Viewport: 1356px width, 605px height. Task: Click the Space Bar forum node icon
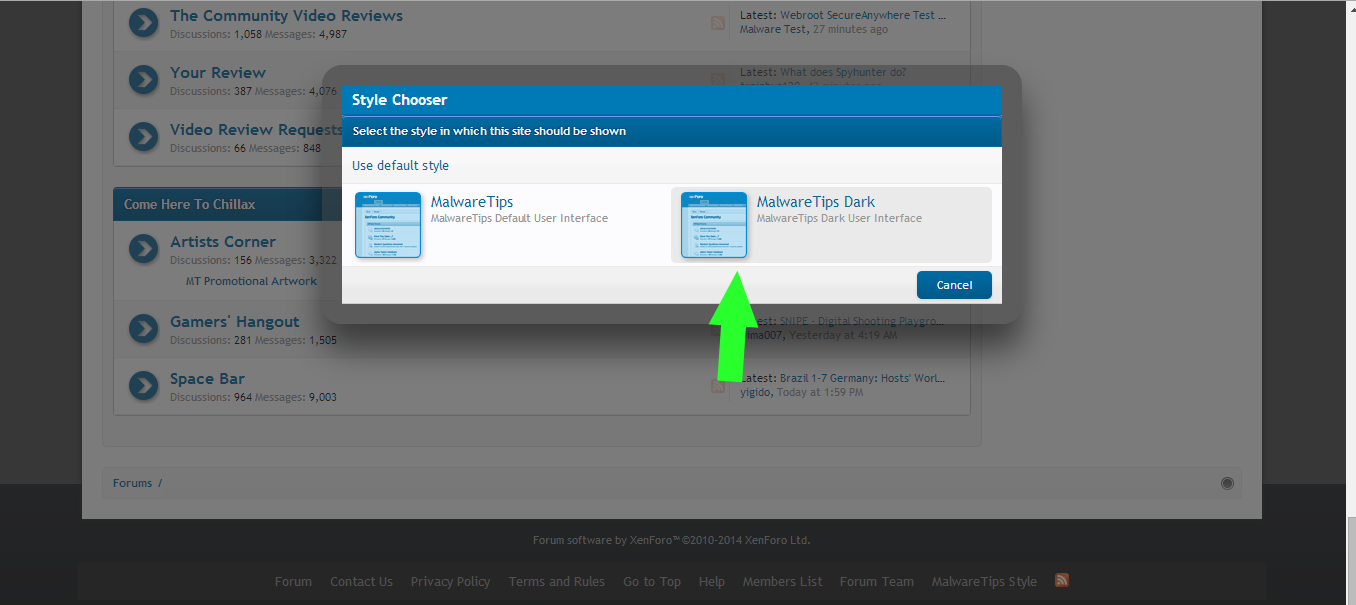click(x=144, y=385)
